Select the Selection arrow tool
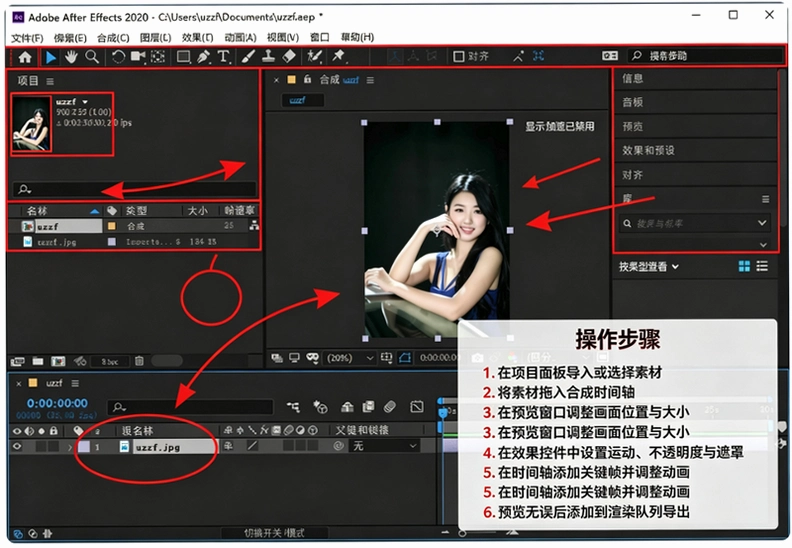Screen dimensions: 792x548 [51, 57]
